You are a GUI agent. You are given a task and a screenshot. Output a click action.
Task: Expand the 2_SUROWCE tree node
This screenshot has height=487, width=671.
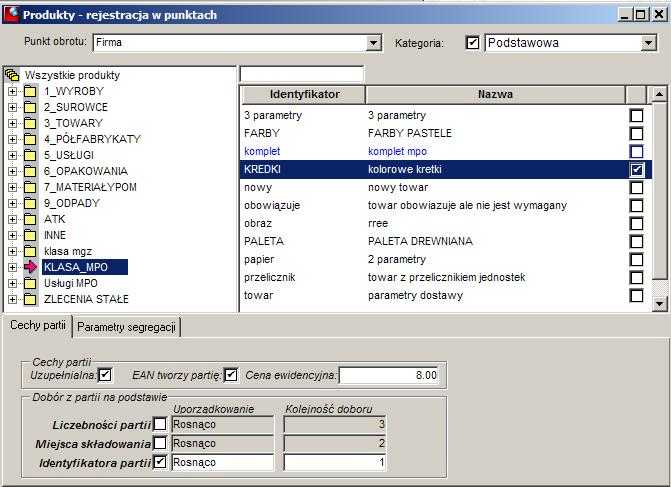click(x=12, y=107)
